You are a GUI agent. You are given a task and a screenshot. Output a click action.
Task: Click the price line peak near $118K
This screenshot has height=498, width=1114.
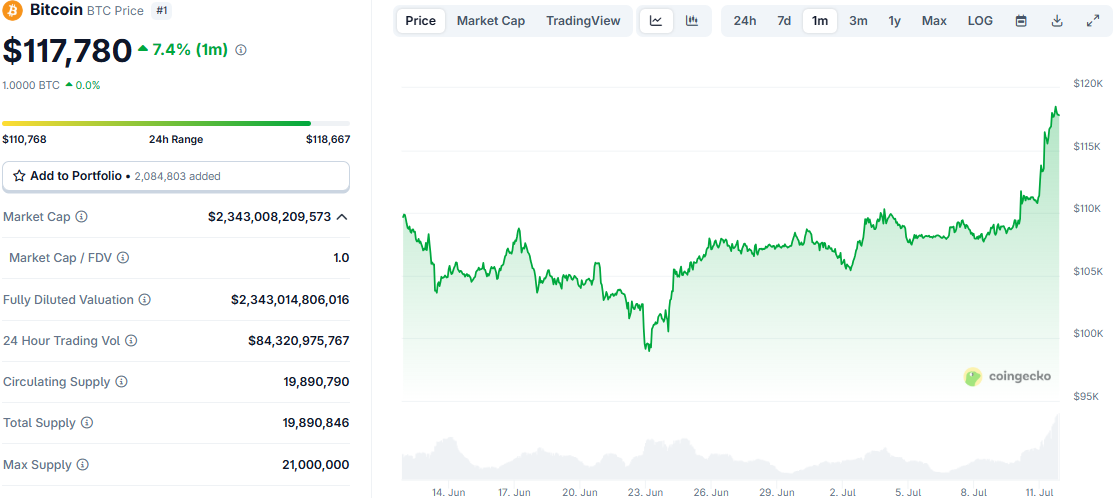tap(1056, 108)
